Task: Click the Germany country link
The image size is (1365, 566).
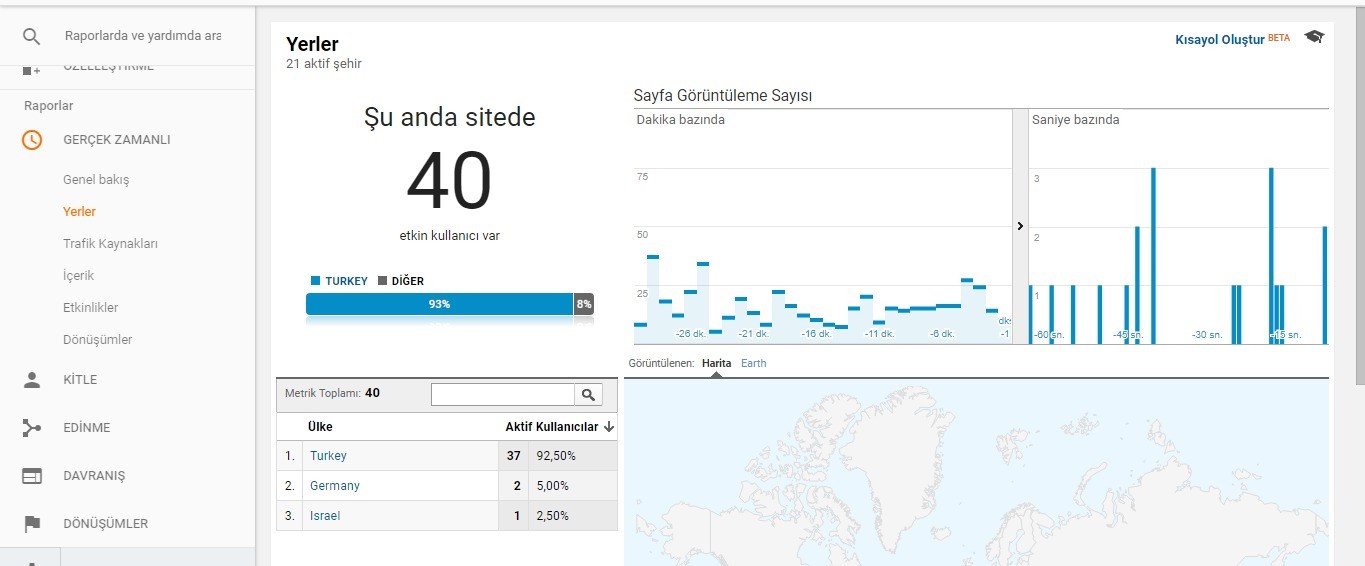Action: (335, 486)
